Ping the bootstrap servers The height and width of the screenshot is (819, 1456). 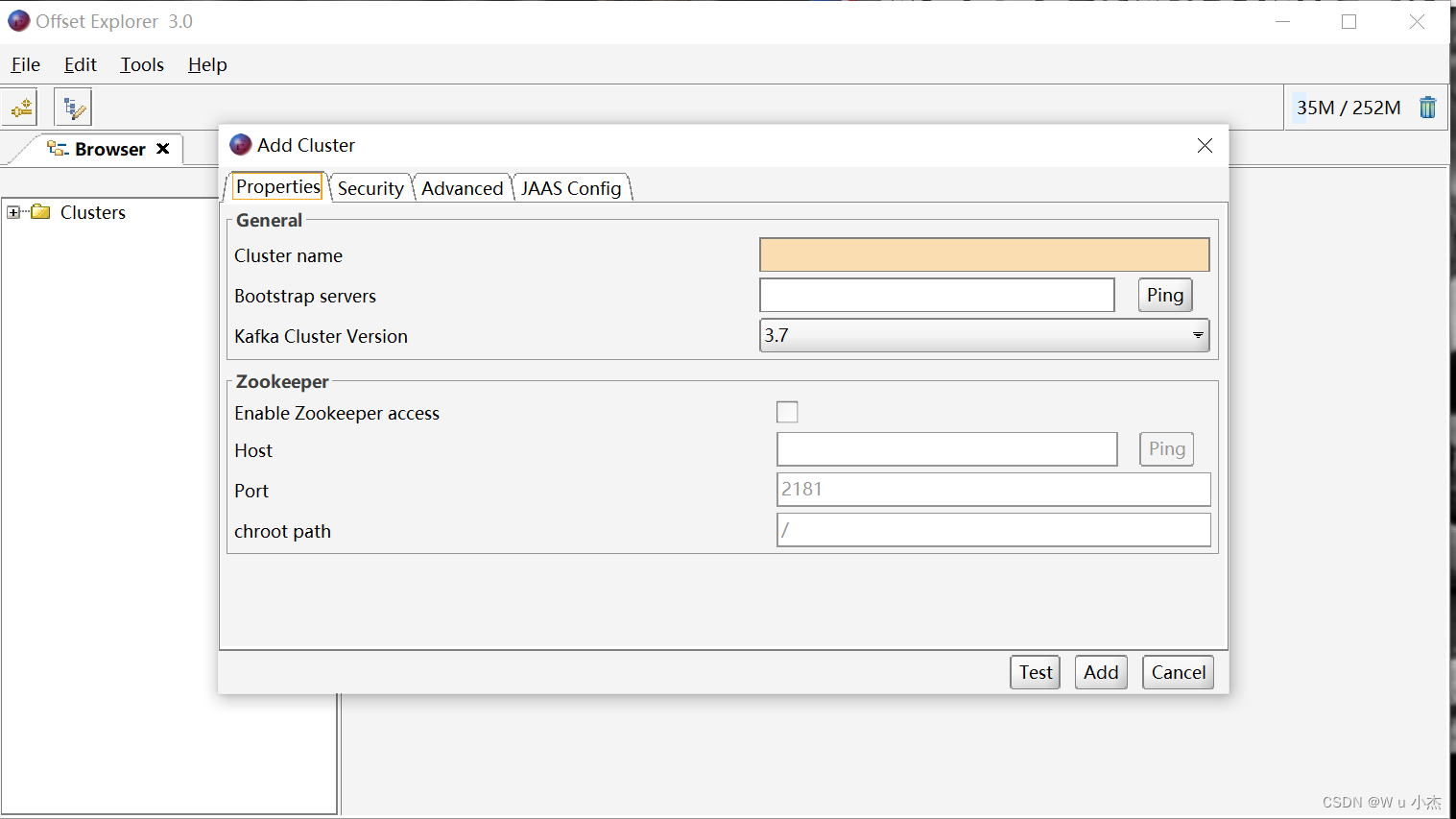click(x=1165, y=295)
